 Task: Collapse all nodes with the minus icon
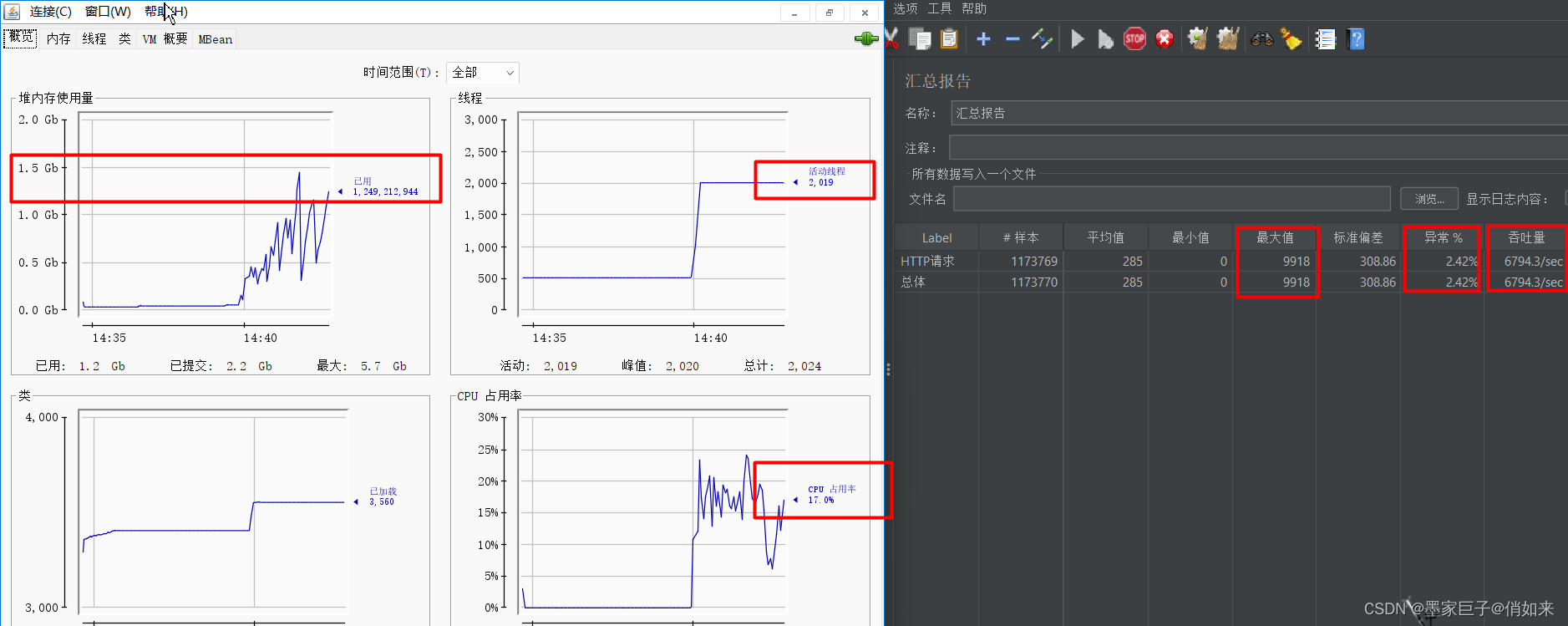1012,38
